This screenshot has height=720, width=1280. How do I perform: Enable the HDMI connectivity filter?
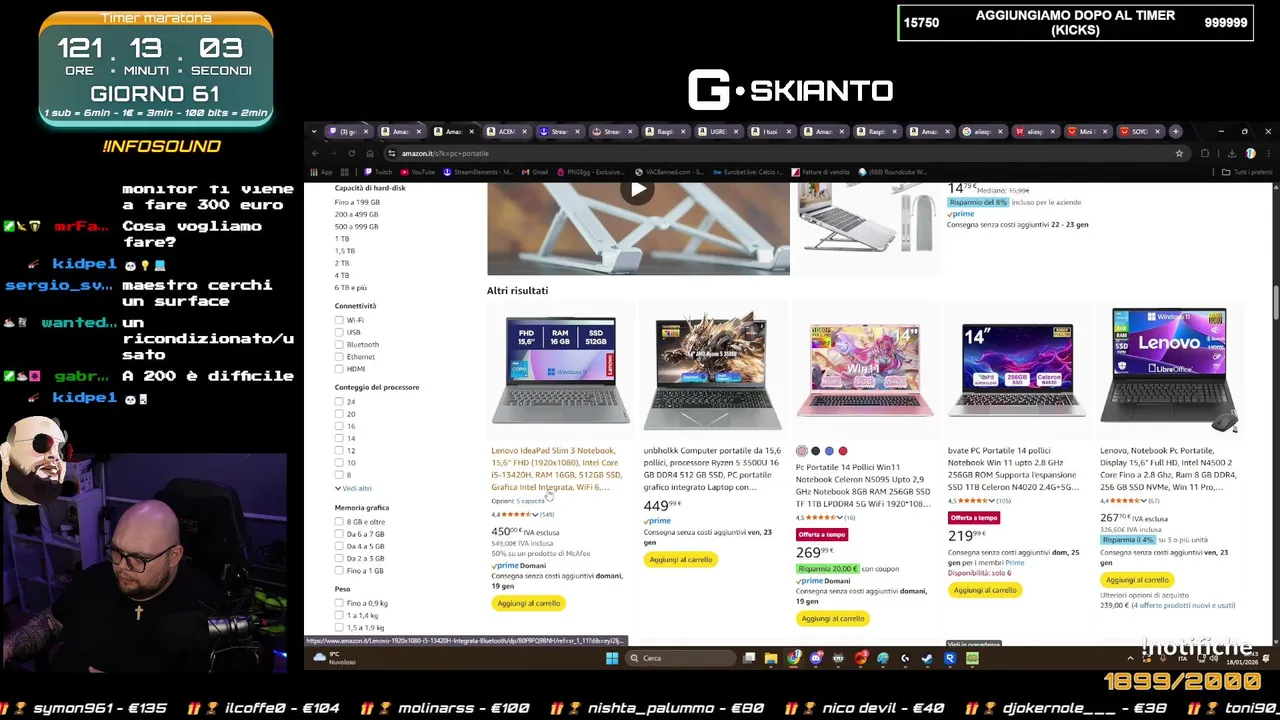pos(339,368)
